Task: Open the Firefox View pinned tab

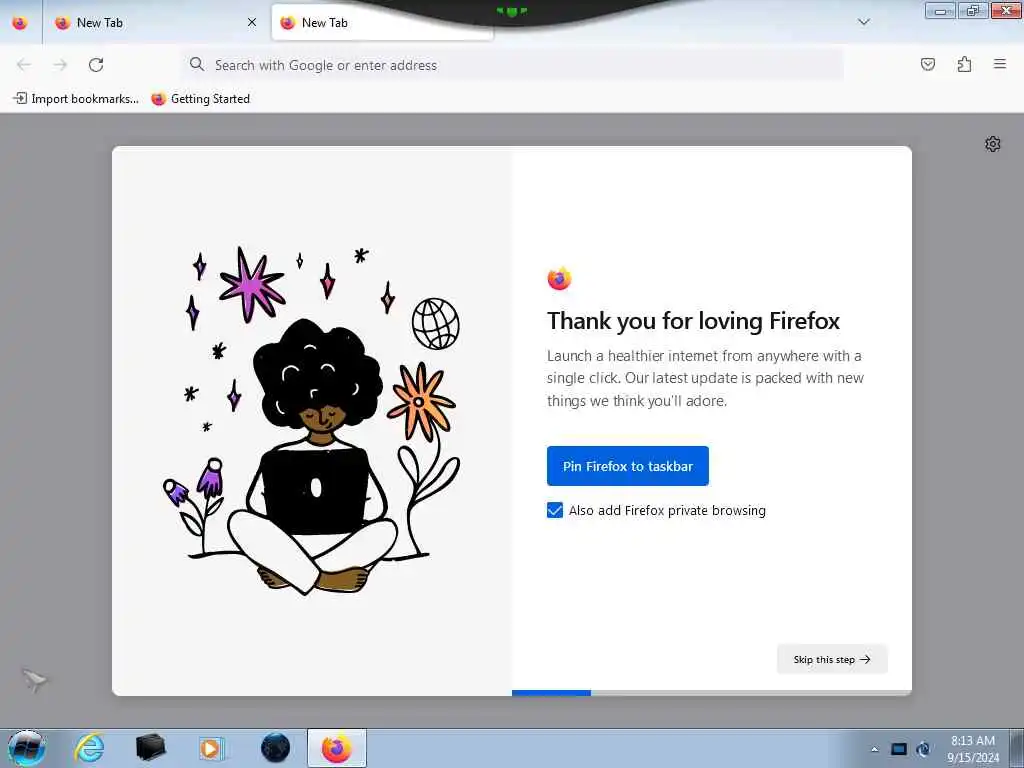Action: (x=20, y=23)
